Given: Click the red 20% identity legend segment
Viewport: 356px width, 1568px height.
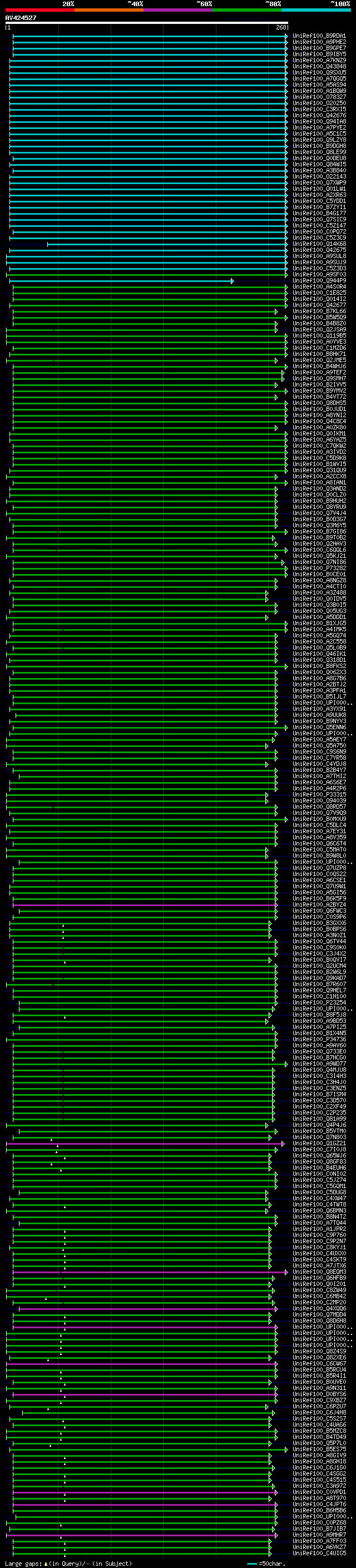Looking at the screenshot, I should tap(40, 10).
